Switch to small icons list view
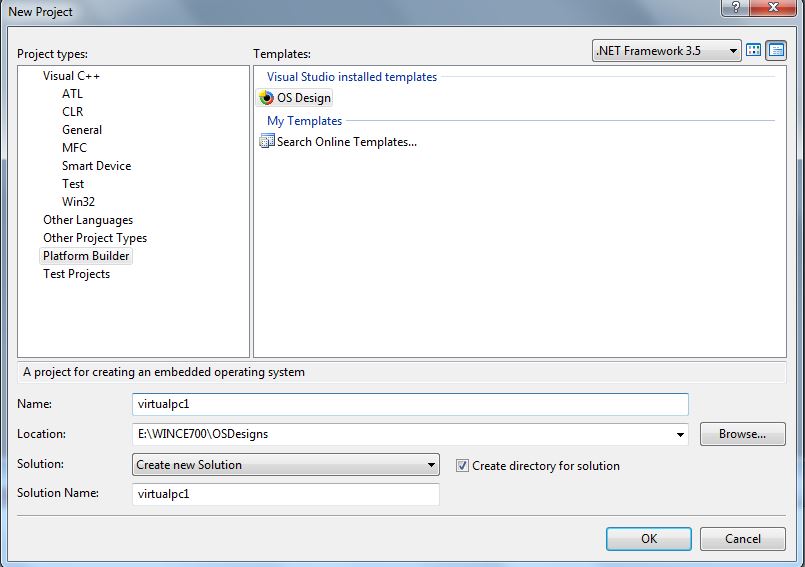The width and height of the screenshot is (805, 567). pyautogui.click(x=776, y=50)
